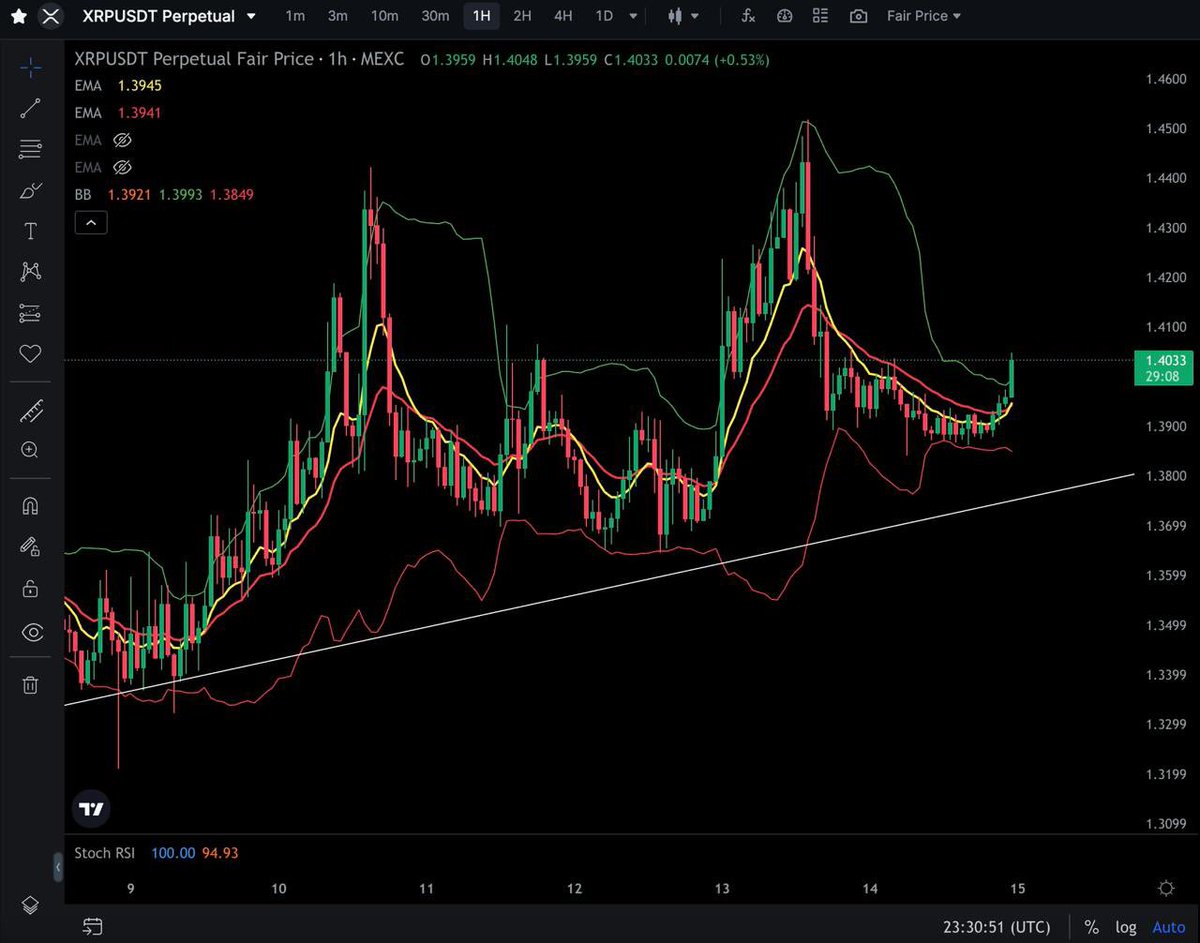Show the third hidden EMA indicator
Viewport: 1200px width, 943px height.
122,140
